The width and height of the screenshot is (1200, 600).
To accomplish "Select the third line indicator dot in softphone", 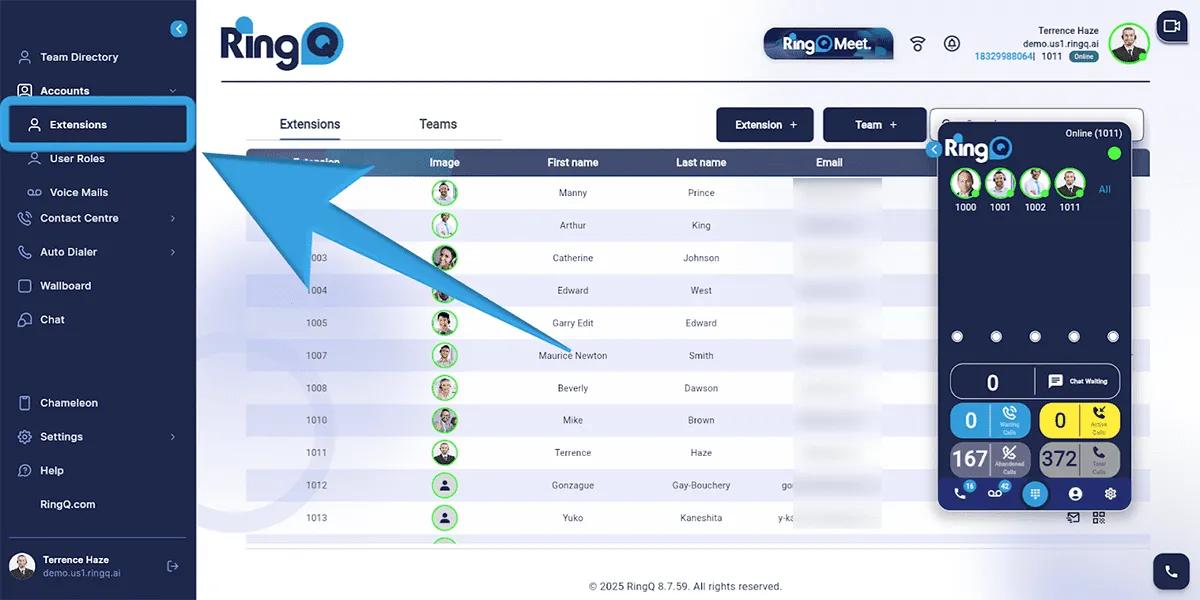I will 1035,337.
